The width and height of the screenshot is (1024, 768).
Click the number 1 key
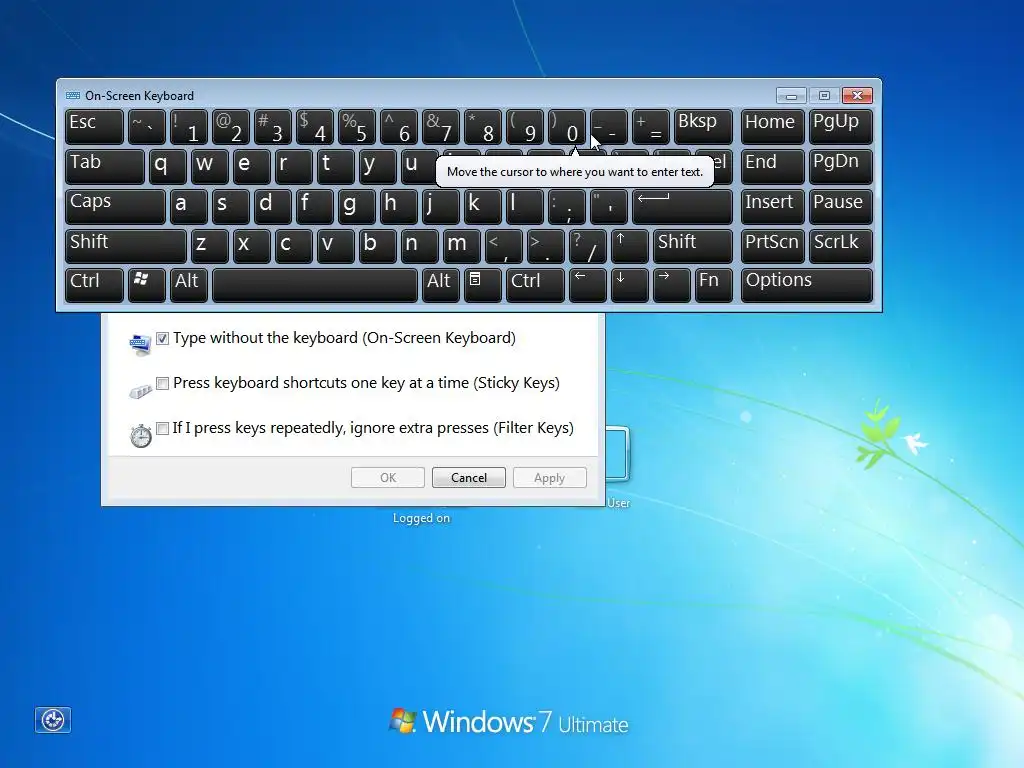[x=189, y=127]
